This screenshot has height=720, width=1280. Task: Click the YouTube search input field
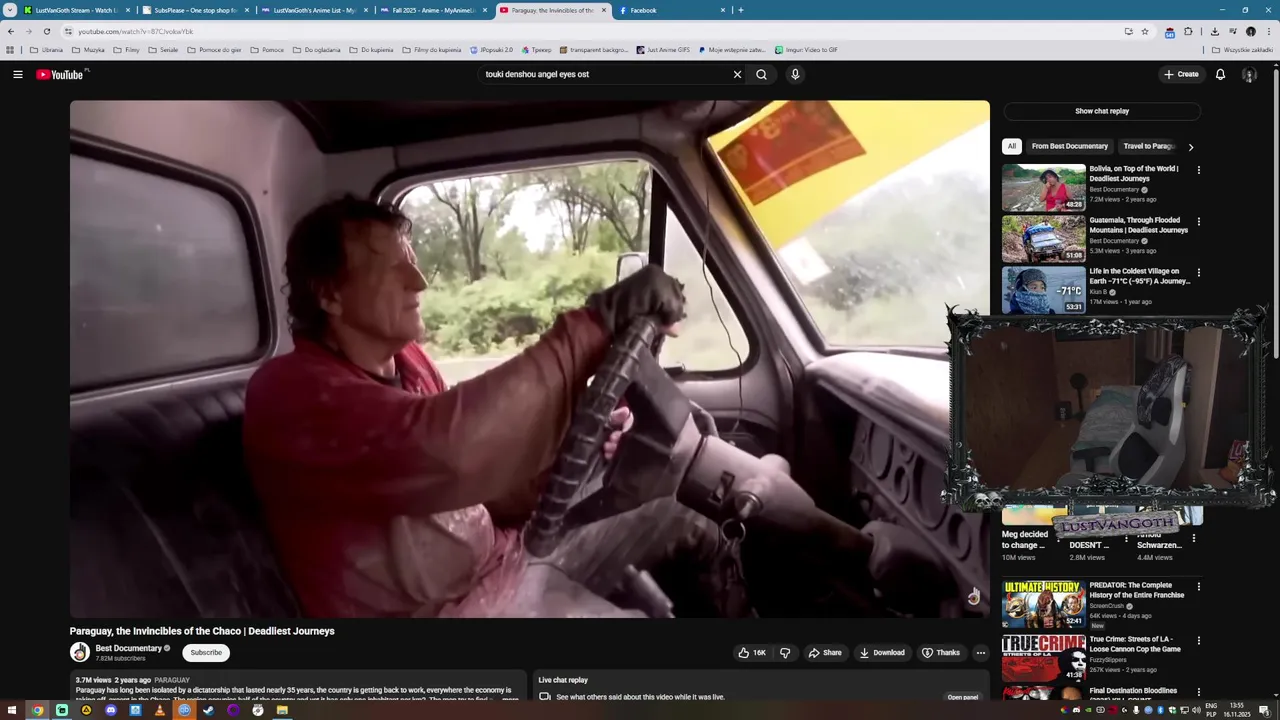[x=605, y=74]
